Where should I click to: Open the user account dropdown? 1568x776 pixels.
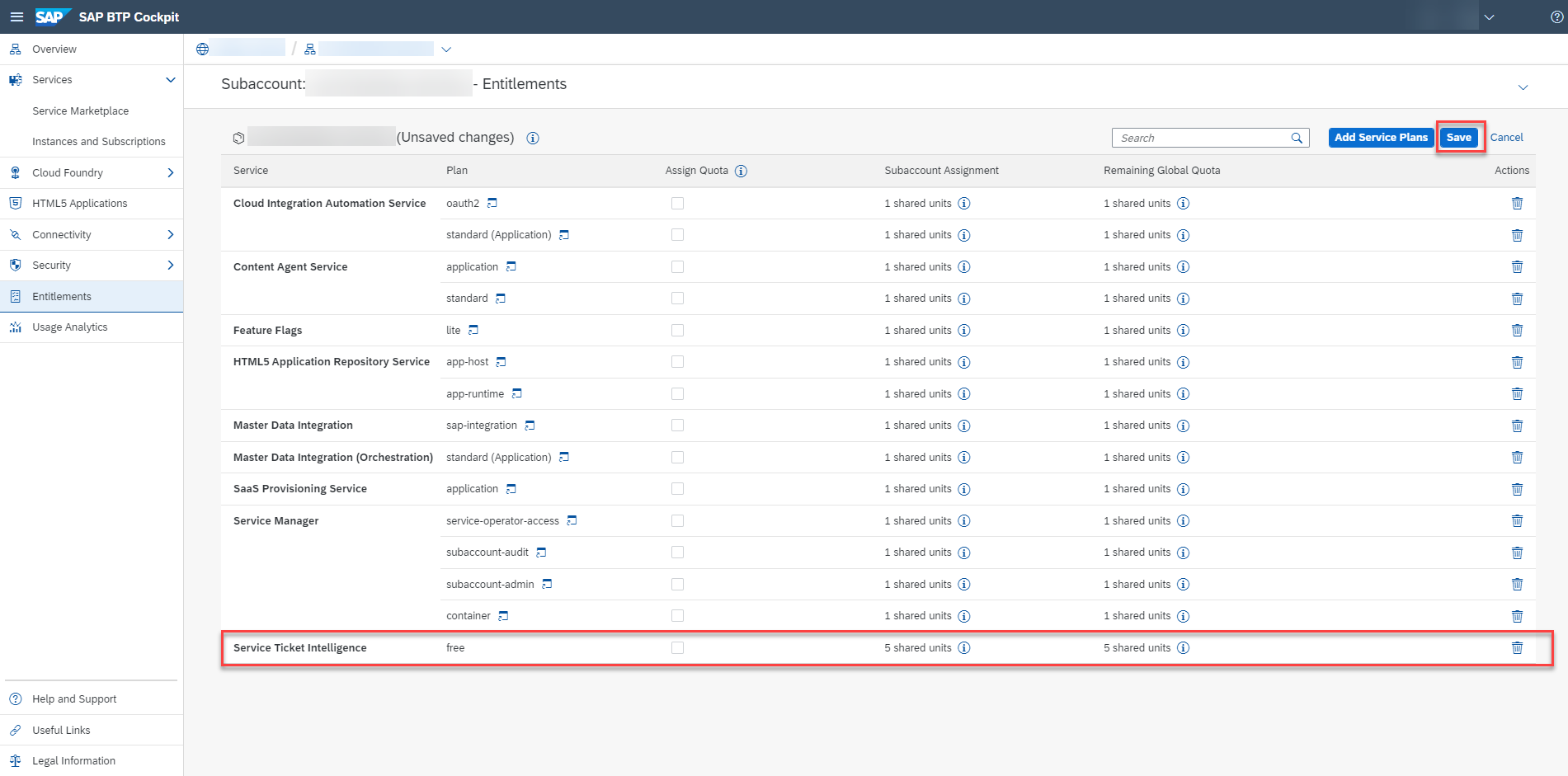coord(1489,16)
